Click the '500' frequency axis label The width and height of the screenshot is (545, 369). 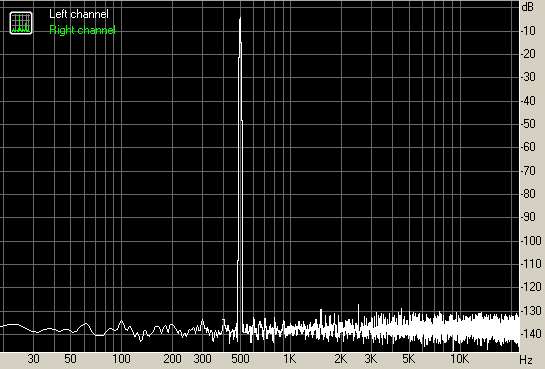click(240, 359)
